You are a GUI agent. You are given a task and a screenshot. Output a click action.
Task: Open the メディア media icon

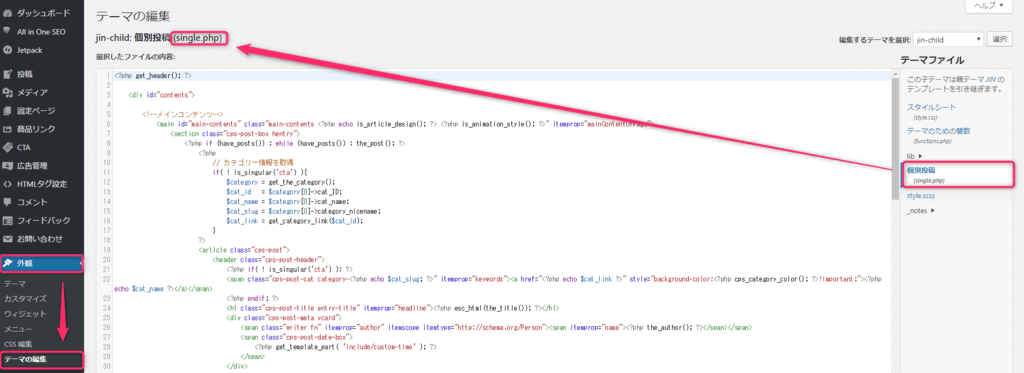click(7, 92)
